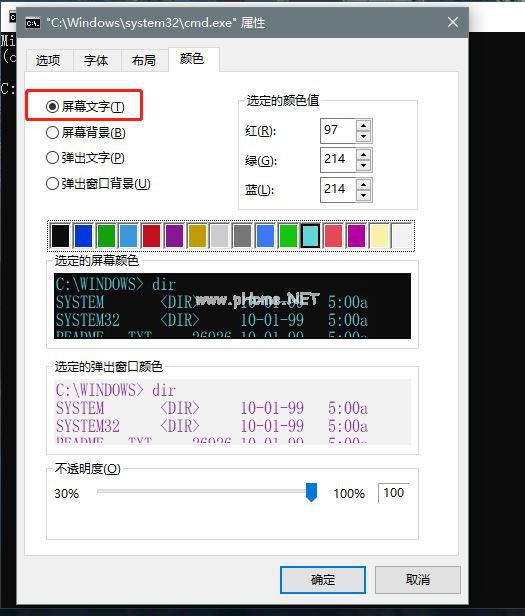Decrease the blue (蓝) value with down arrow
The height and width of the screenshot is (616, 525).
click(363, 195)
